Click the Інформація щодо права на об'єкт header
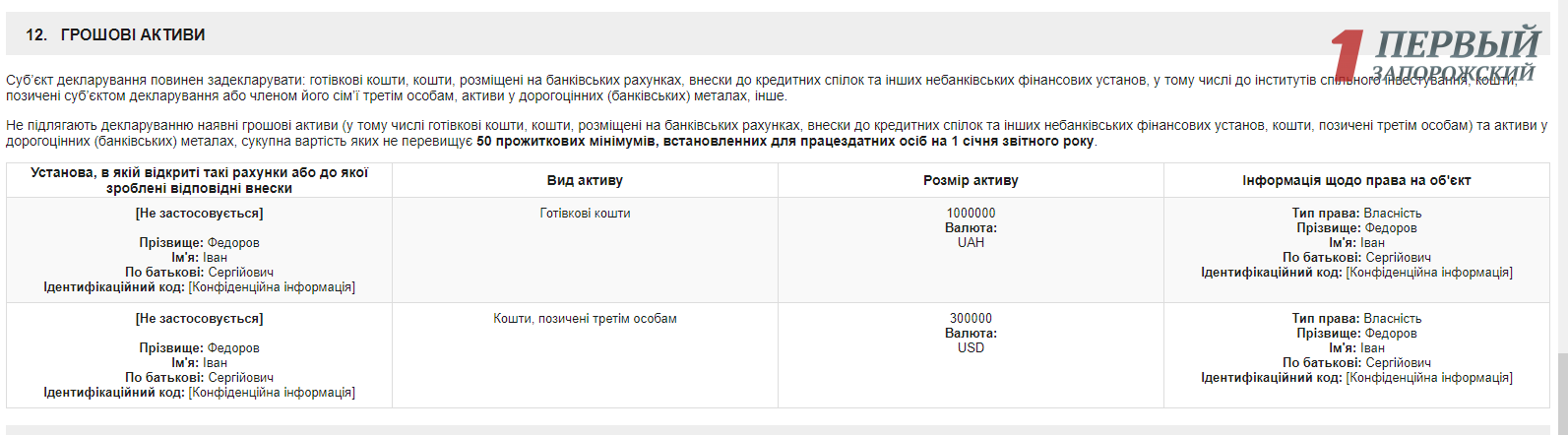 pyautogui.click(x=1356, y=180)
